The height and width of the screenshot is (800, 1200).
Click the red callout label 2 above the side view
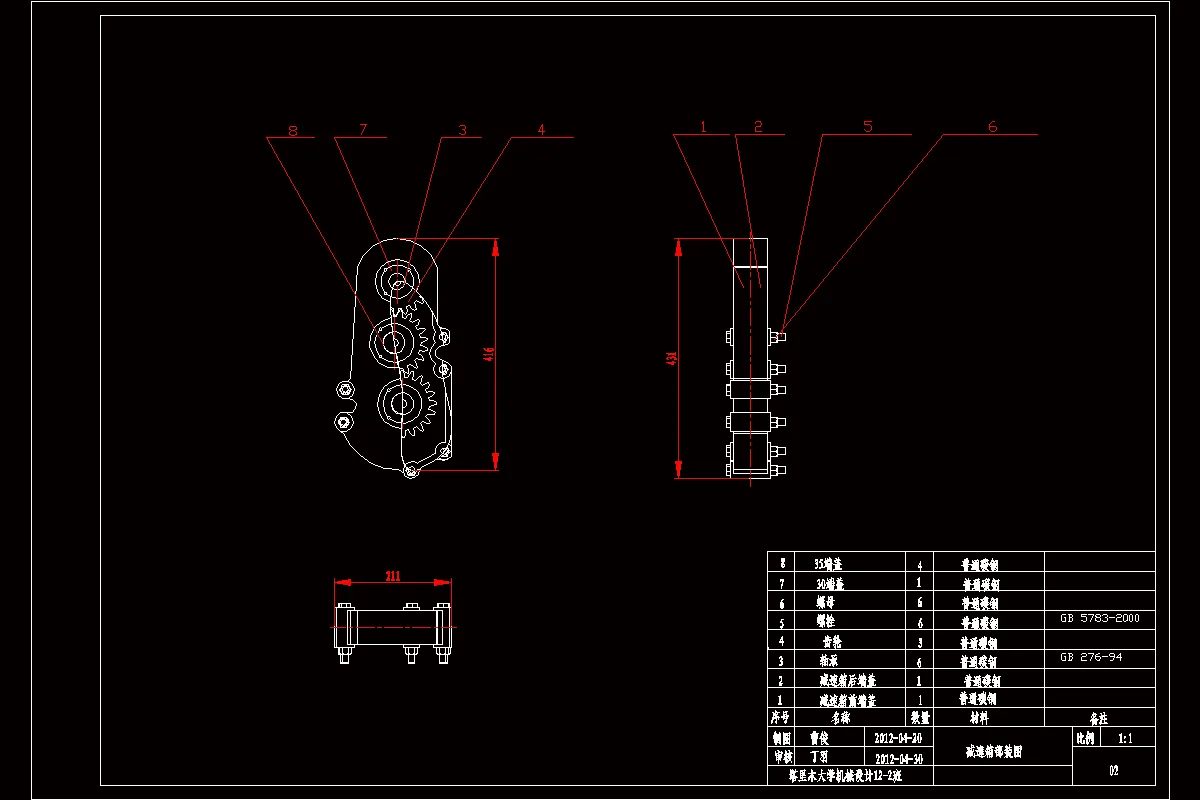pos(758,127)
